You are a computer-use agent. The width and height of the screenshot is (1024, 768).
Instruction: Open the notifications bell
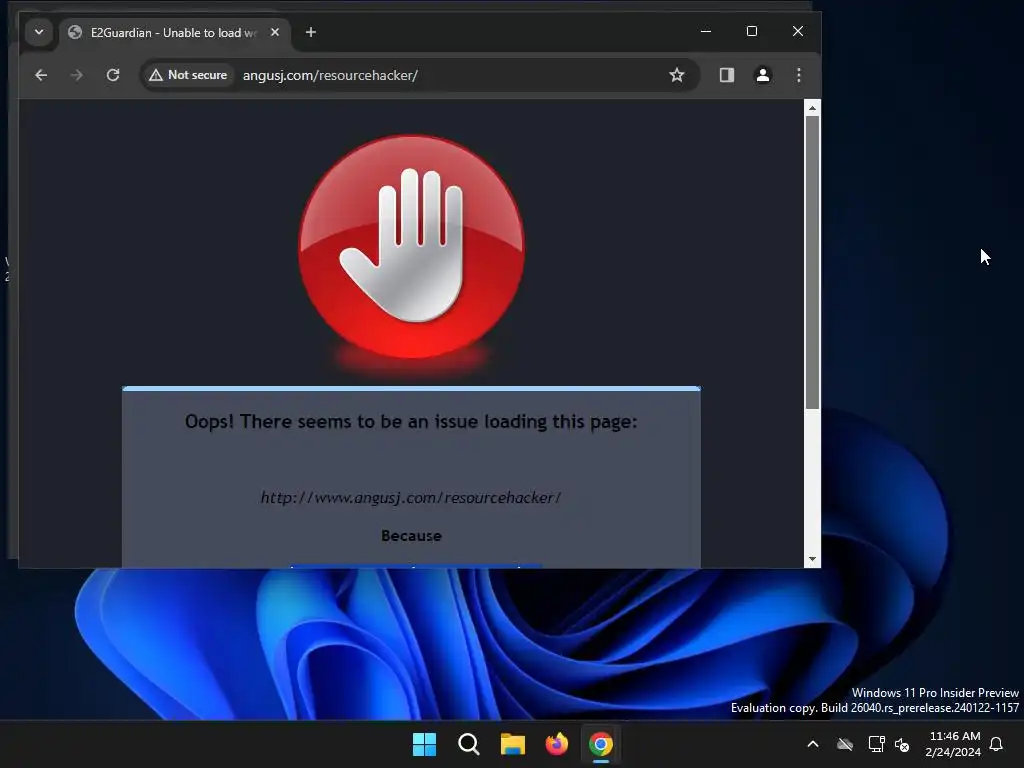[997, 744]
